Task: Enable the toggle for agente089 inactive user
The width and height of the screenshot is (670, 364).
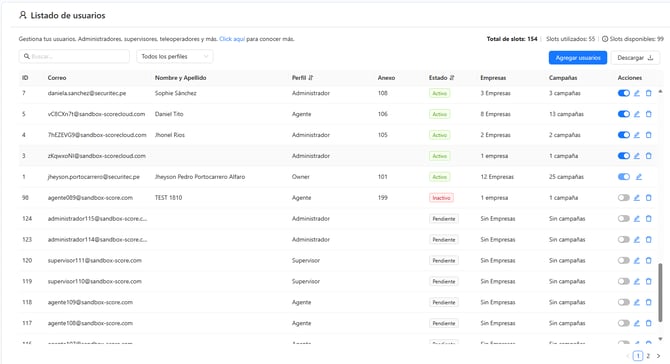Action: pos(624,198)
